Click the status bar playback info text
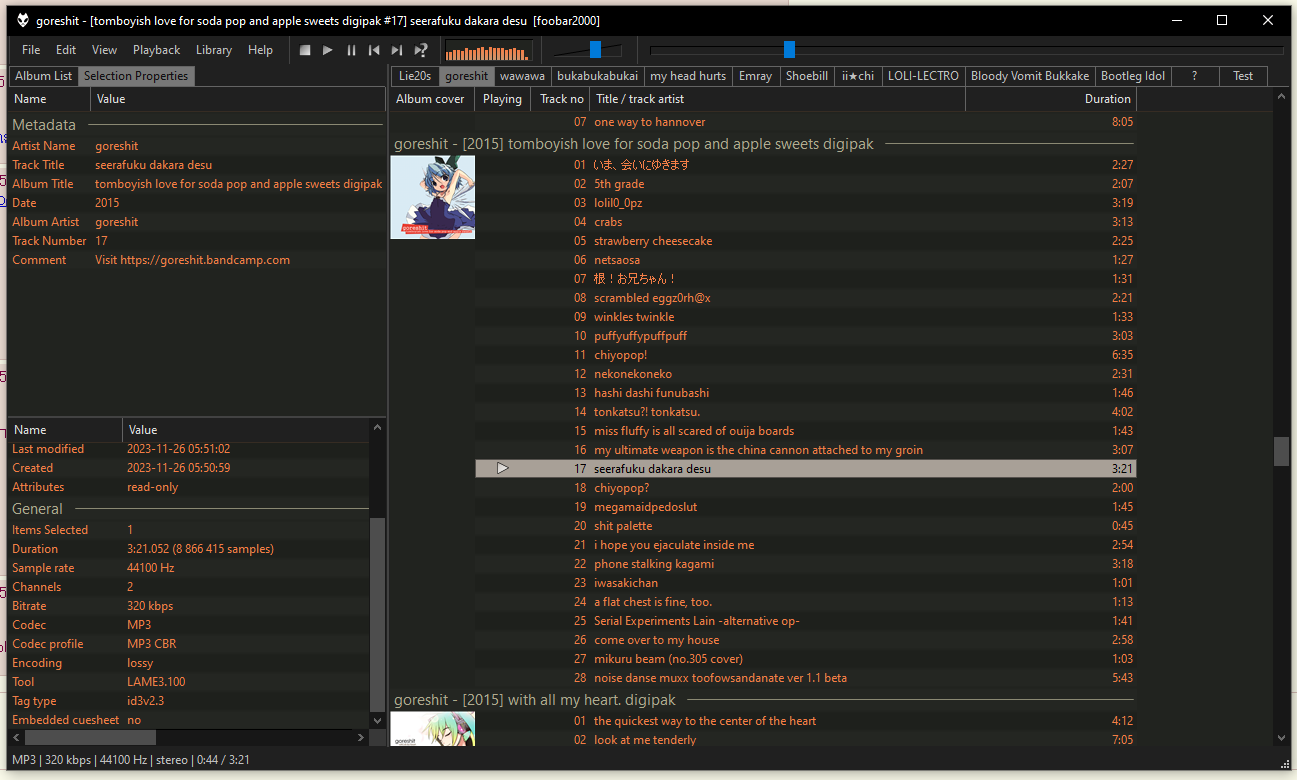The height and width of the screenshot is (780, 1297). pos(131,760)
